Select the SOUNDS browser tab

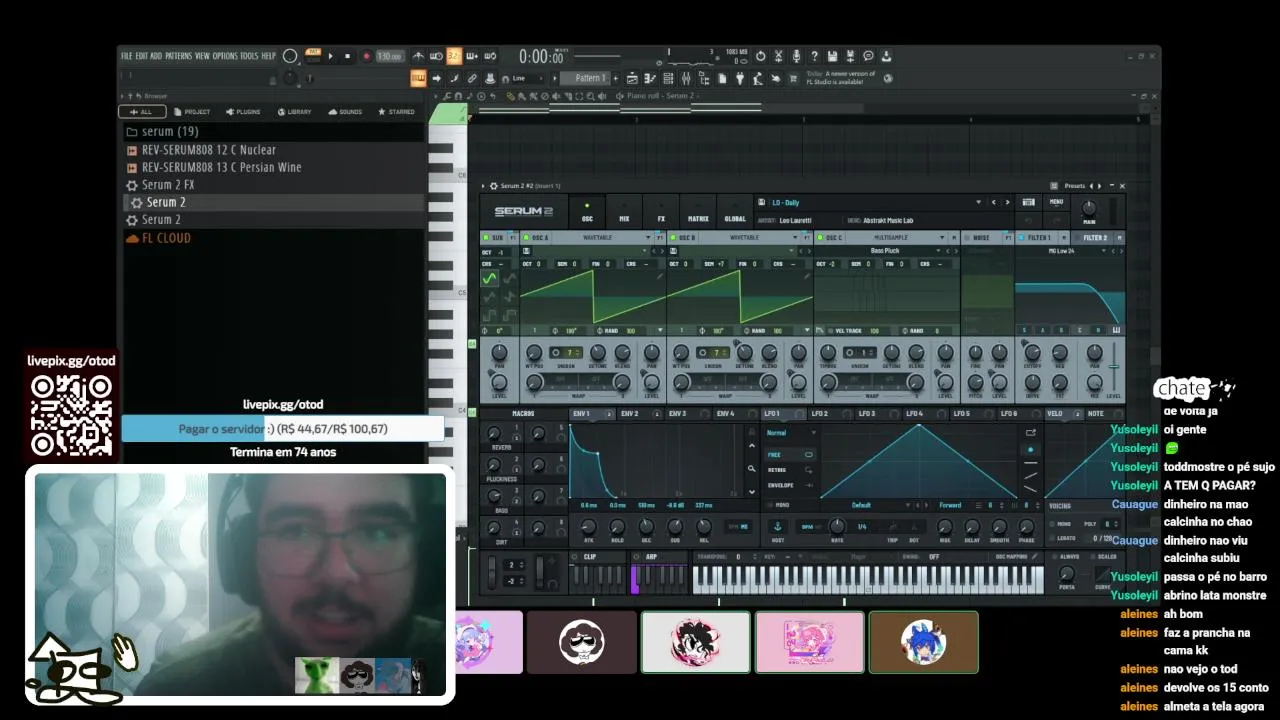pos(345,112)
